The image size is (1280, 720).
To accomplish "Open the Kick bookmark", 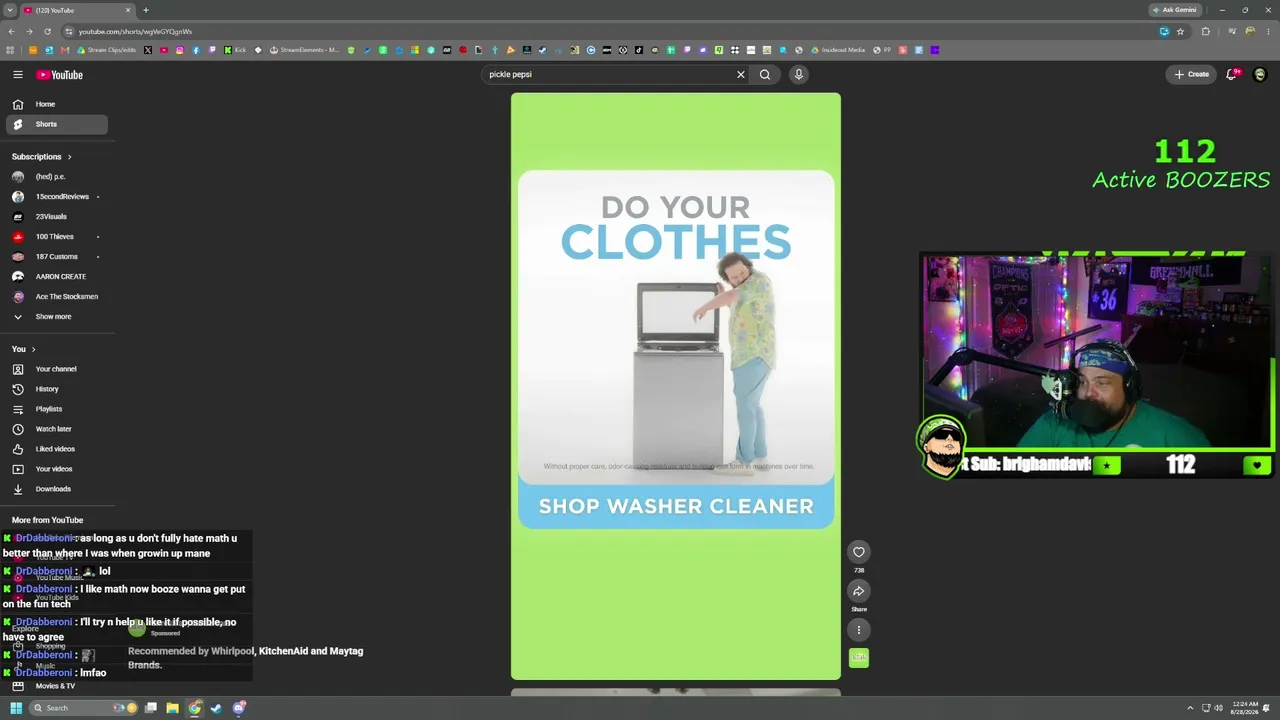I will coord(235,50).
